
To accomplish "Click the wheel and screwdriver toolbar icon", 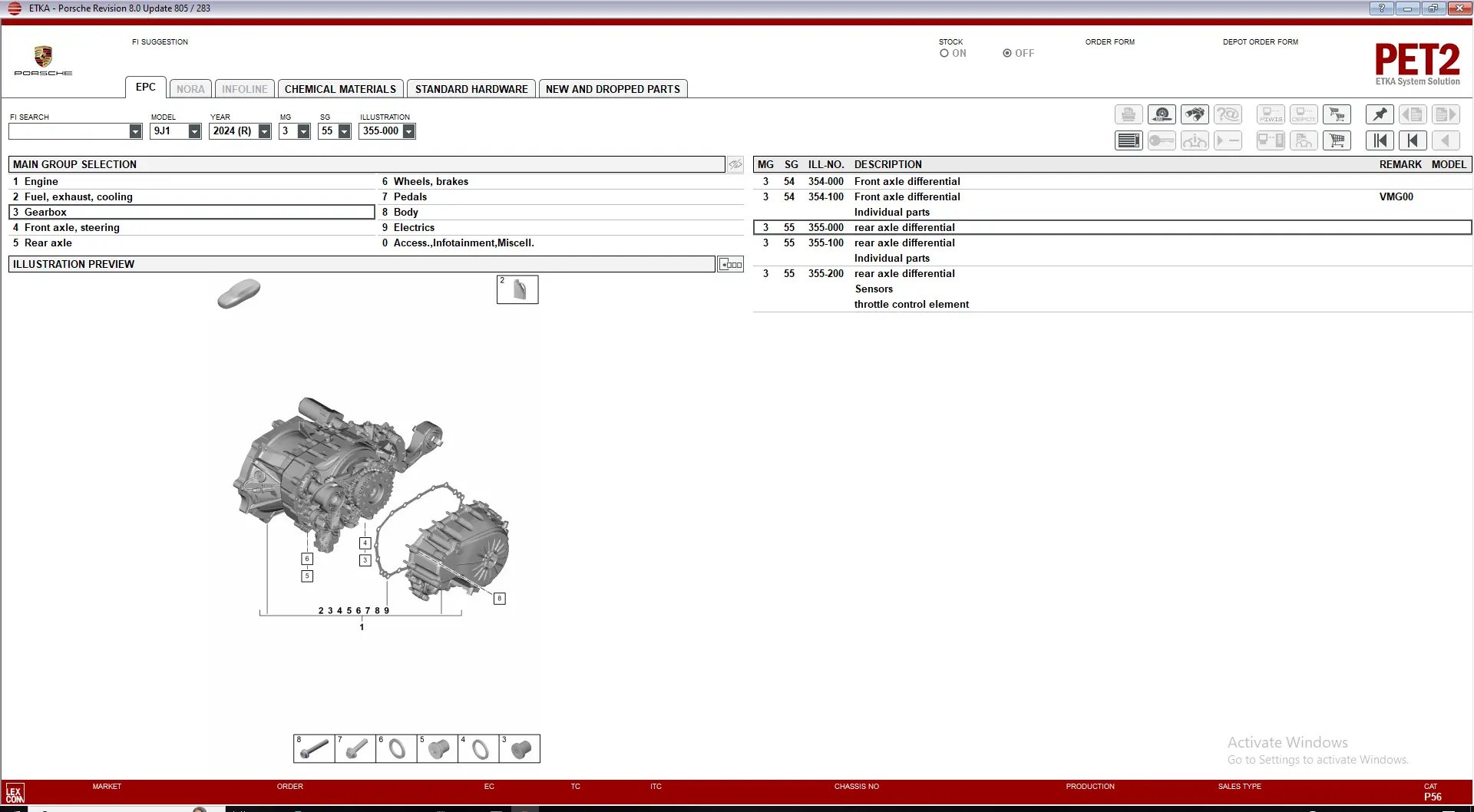I will (x=1162, y=115).
